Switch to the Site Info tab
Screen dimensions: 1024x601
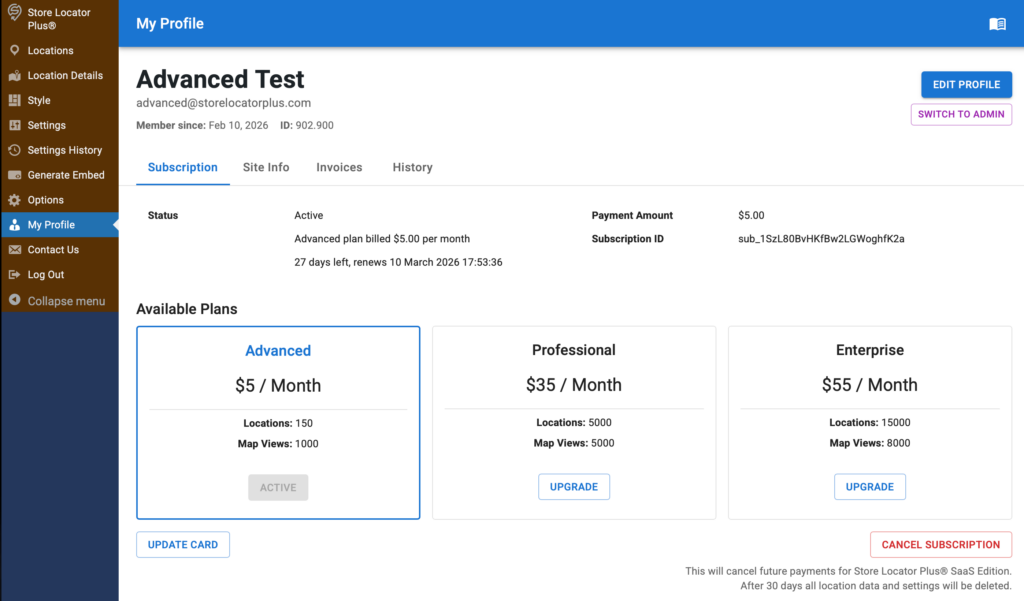click(266, 167)
